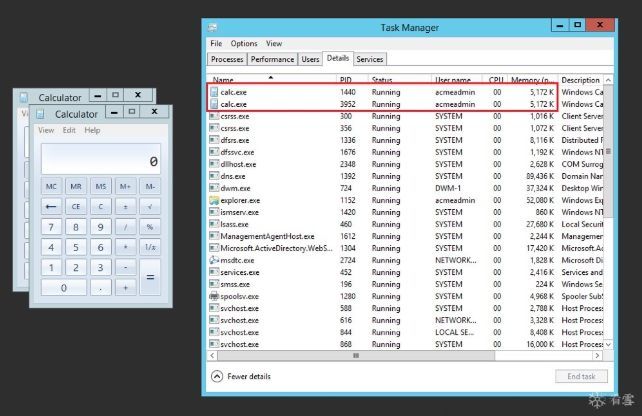Click the Calculator number 5 key
This screenshot has height=416, width=642.
76,247
